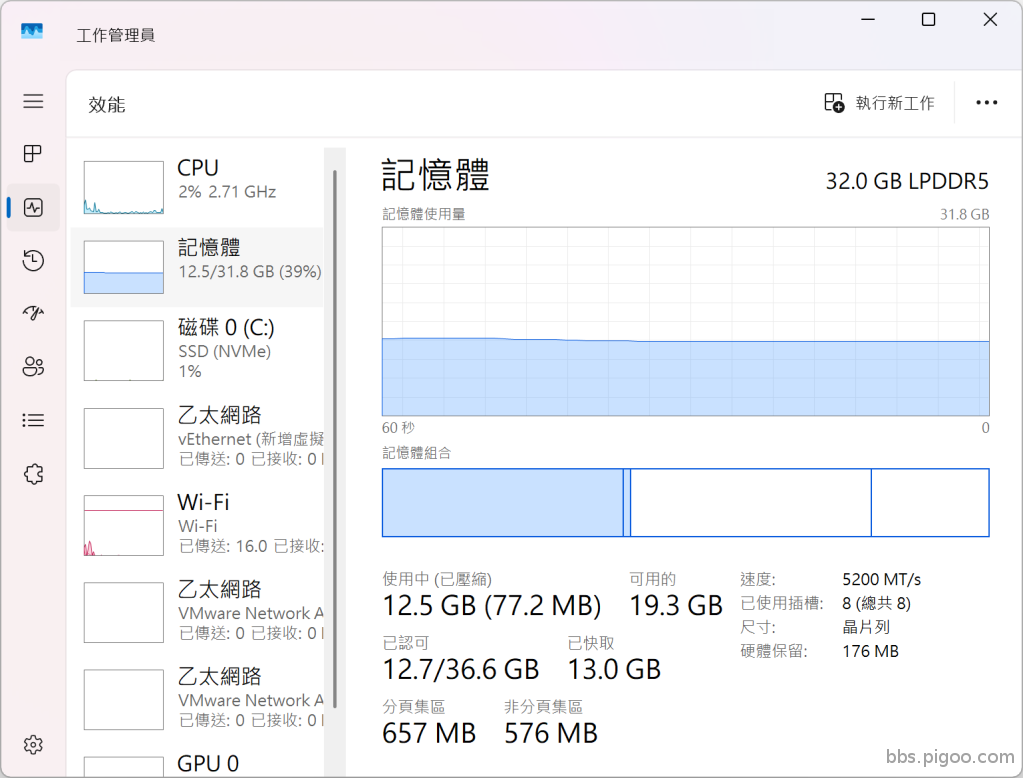Select 磁碟 0 (C:) item
This screenshot has width=1023, height=778.
click(197, 350)
